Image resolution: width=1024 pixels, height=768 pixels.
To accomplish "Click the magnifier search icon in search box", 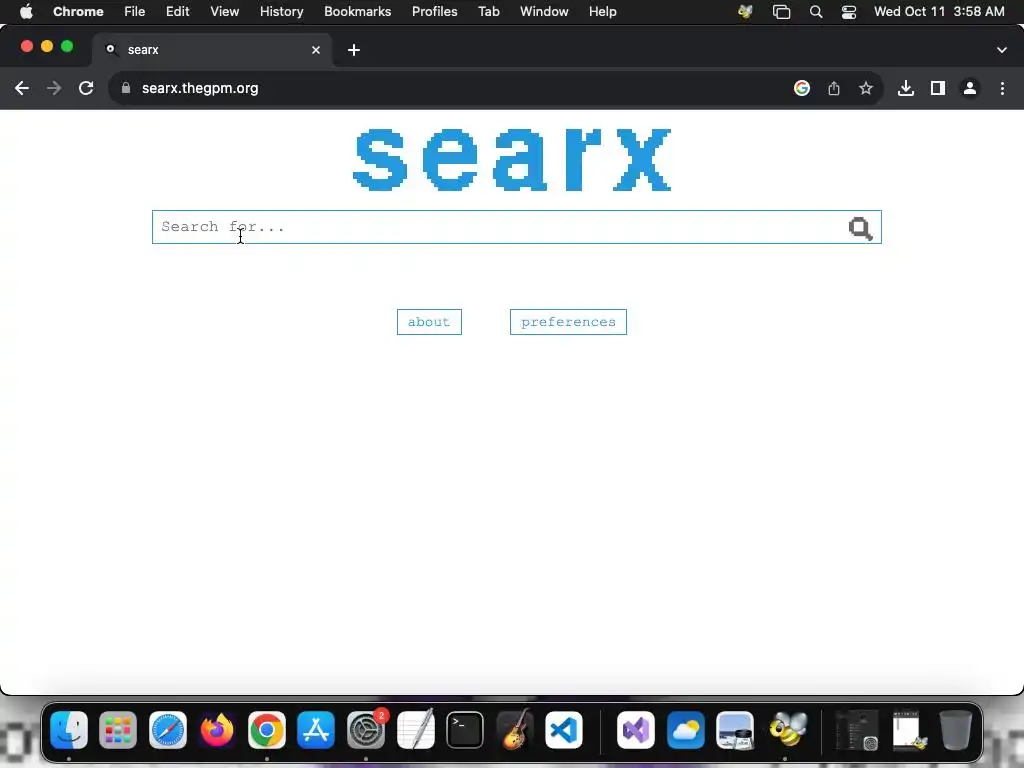I will pos(860,228).
